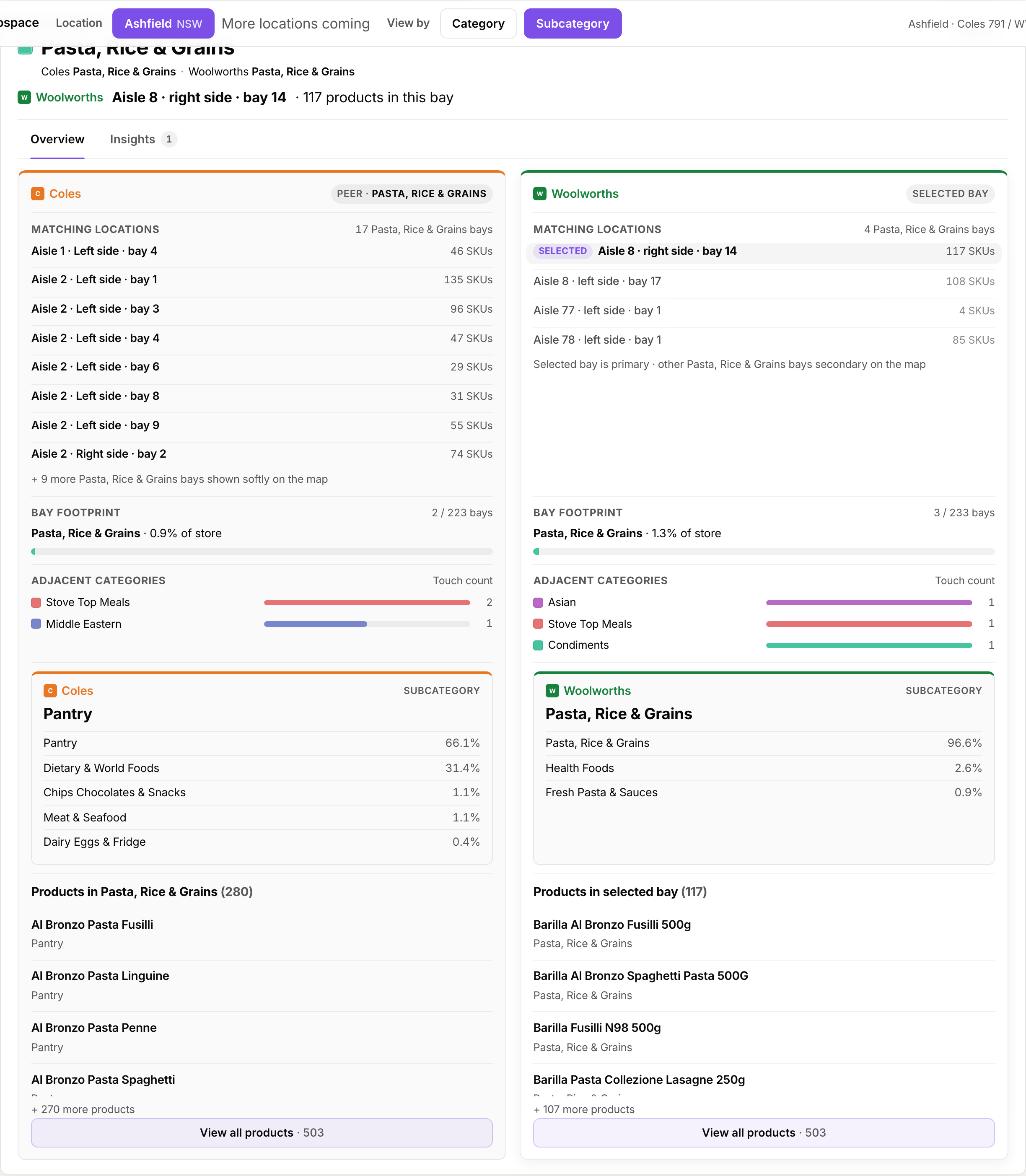Click the PEER · PASTA, RICE & GRAINS badge
This screenshot has height=1176, width=1026.
[x=412, y=194]
